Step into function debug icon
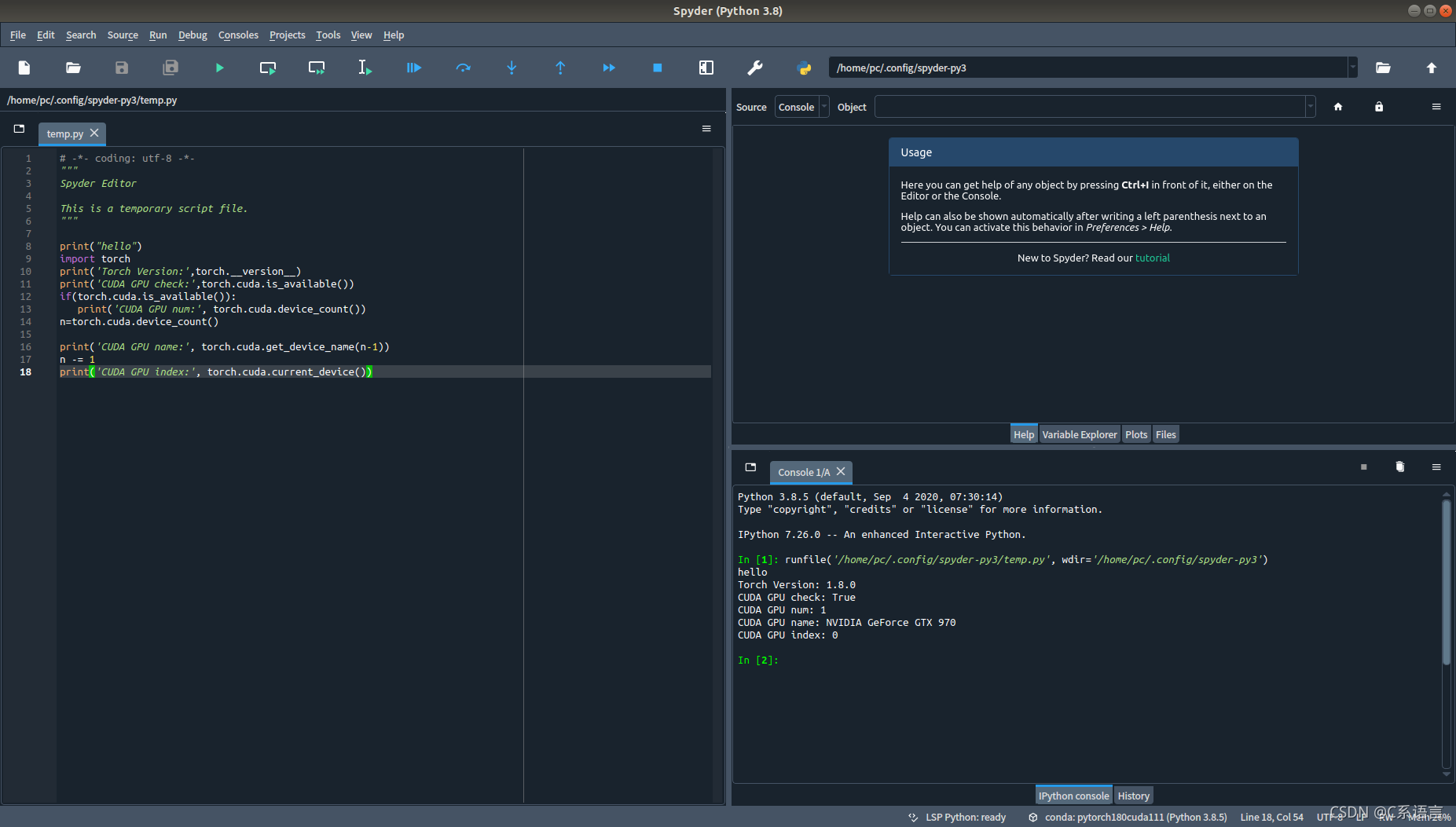 point(512,68)
